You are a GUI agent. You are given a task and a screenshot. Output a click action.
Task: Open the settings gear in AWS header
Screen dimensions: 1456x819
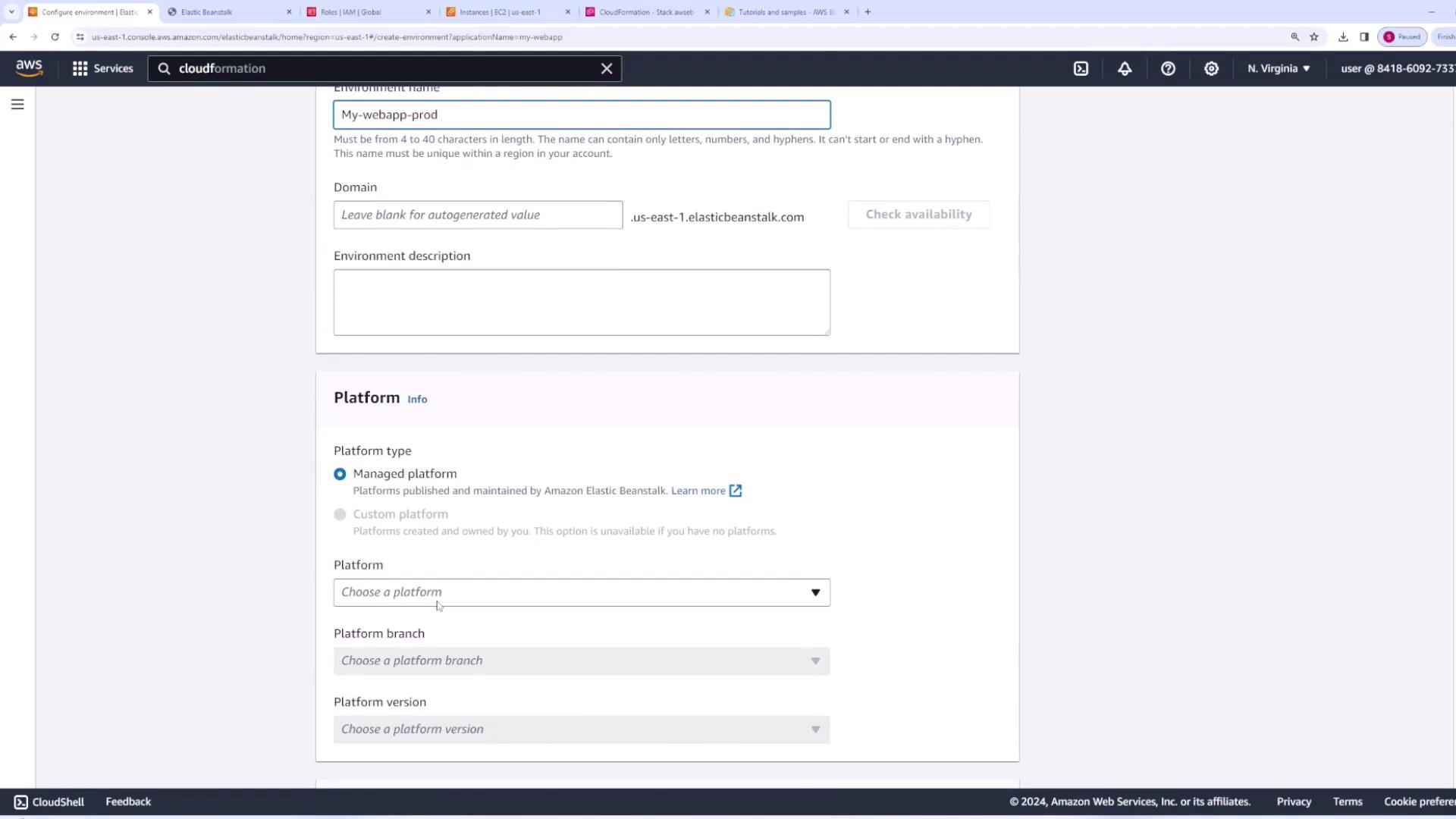click(1211, 68)
